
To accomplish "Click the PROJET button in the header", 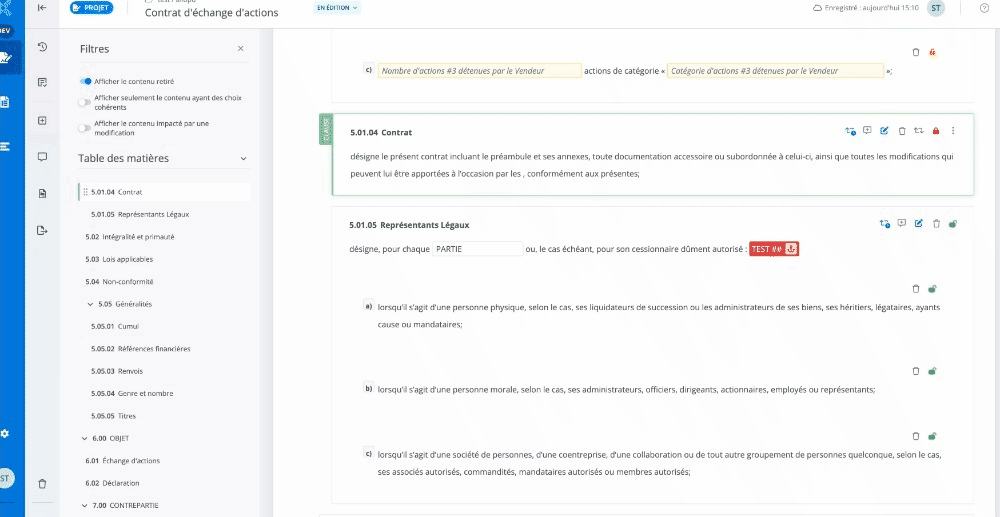I will pyautogui.click(x=91, y=8).
